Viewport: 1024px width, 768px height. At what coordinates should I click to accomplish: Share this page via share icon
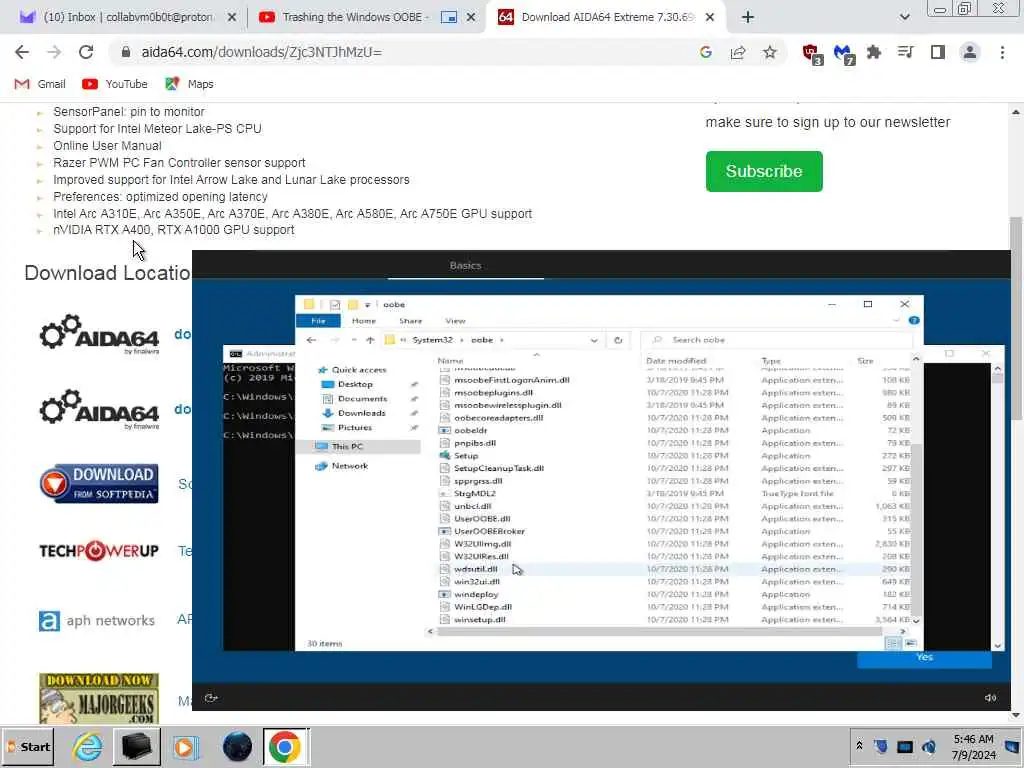click(738, 52)
